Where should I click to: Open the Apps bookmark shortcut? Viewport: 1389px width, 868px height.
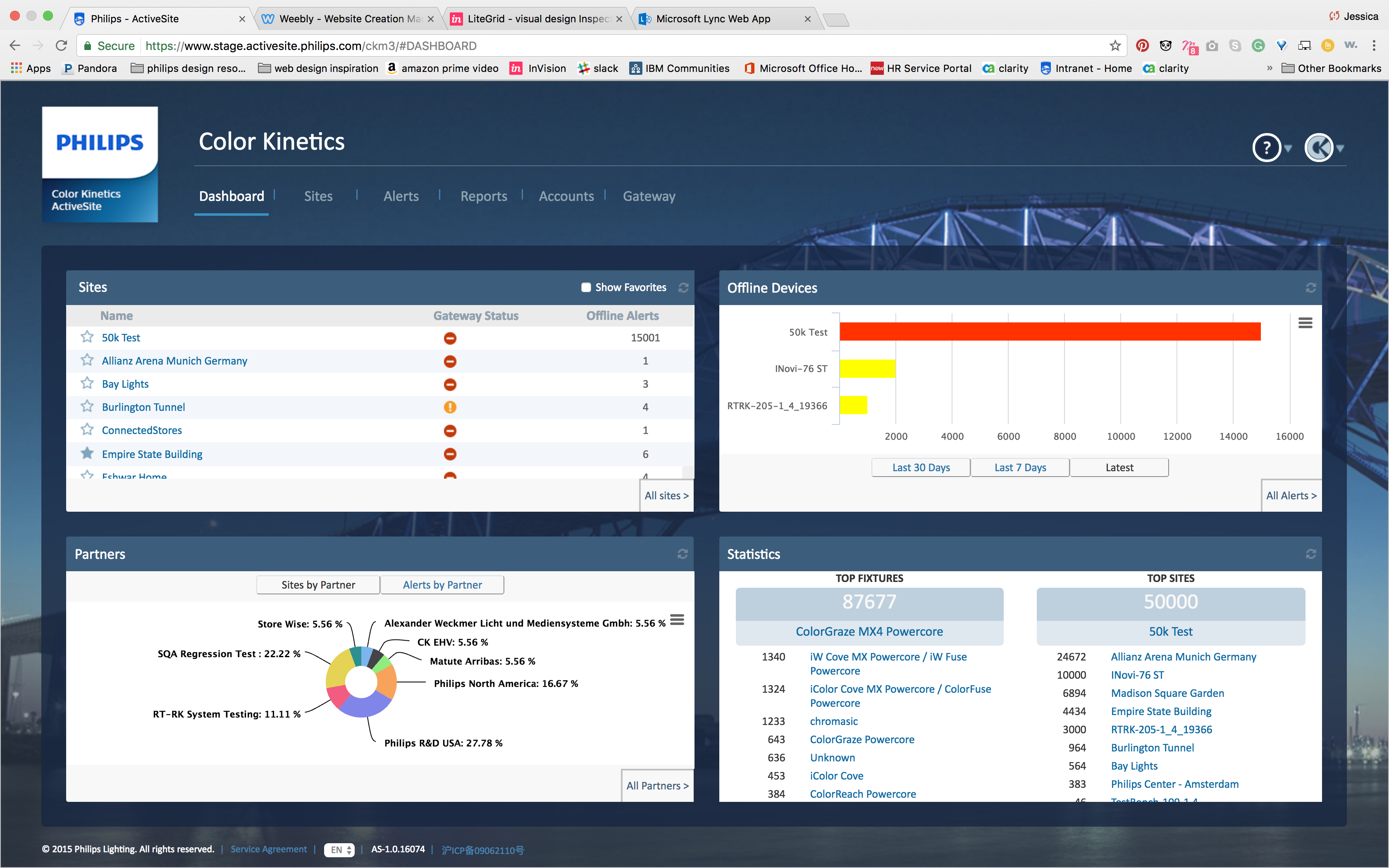(x=31, y=68)
